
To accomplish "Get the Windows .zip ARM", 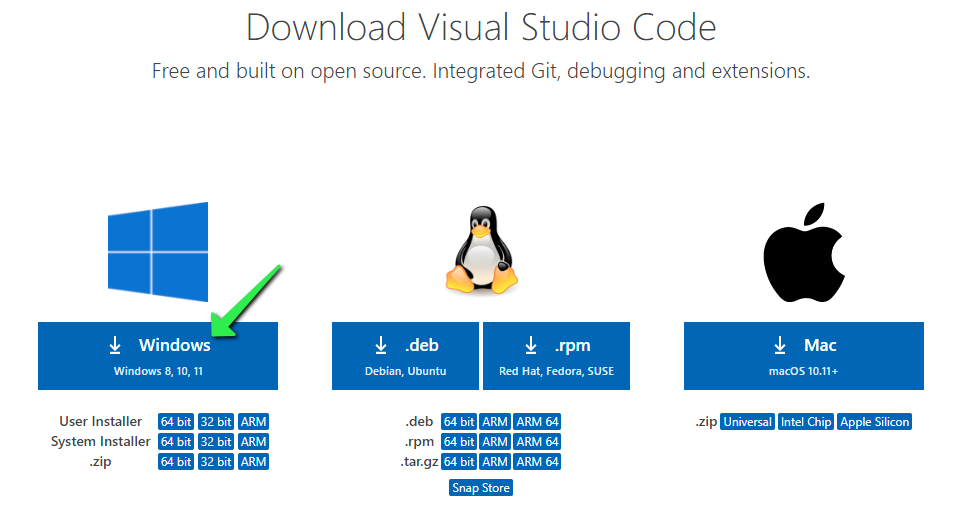I will (x=253, y=461).
